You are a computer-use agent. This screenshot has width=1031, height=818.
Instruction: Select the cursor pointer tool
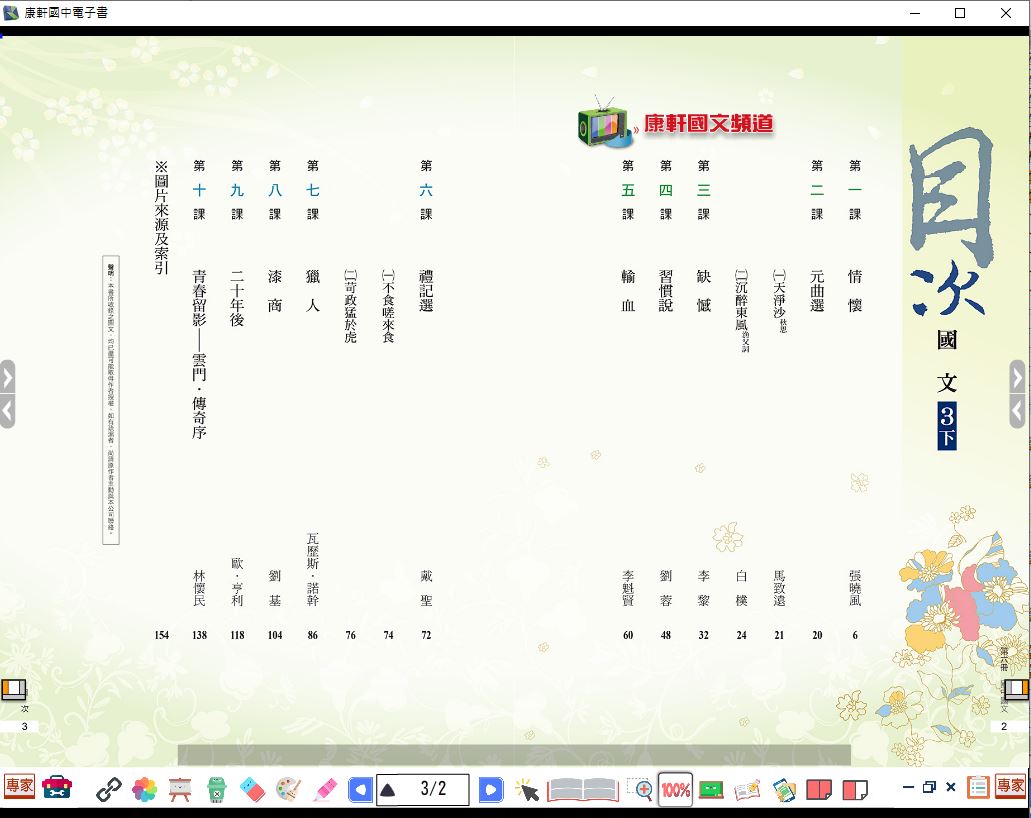point(527,791)
